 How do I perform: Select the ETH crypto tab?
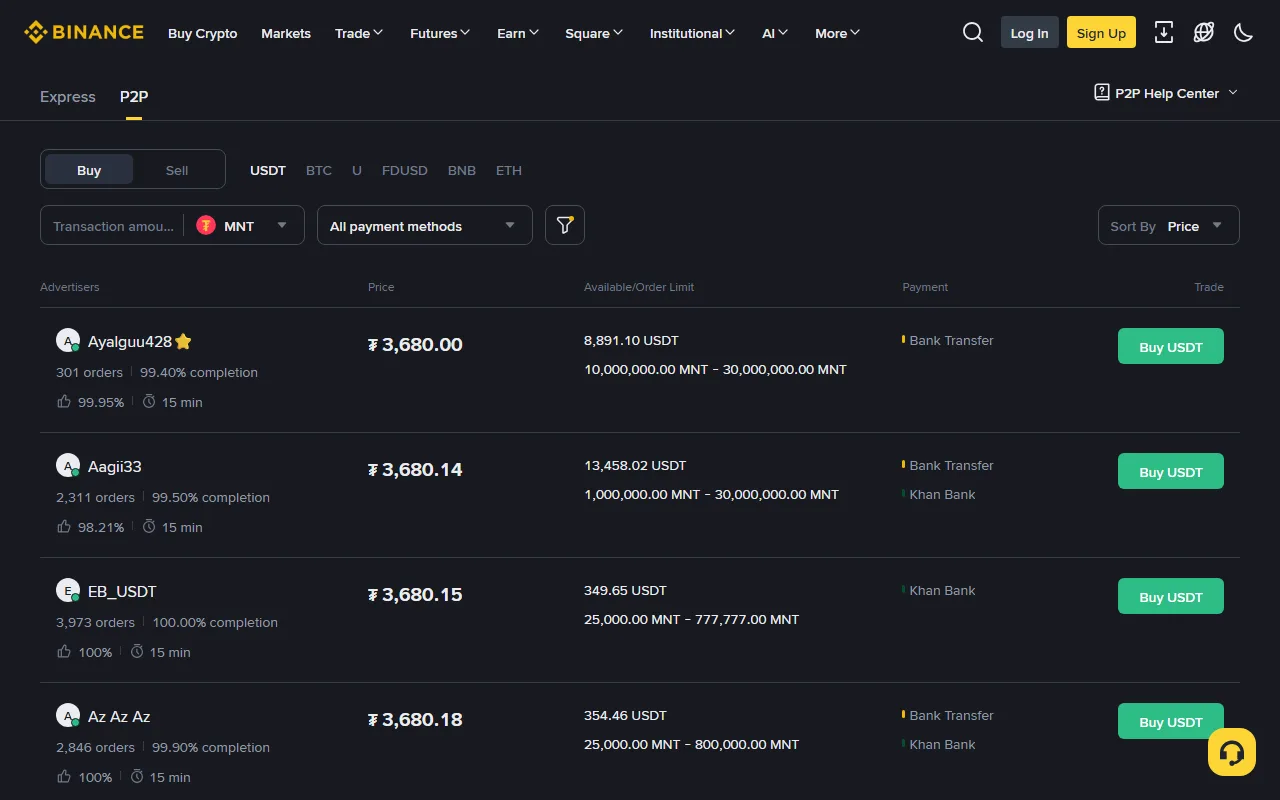[509, 170]
